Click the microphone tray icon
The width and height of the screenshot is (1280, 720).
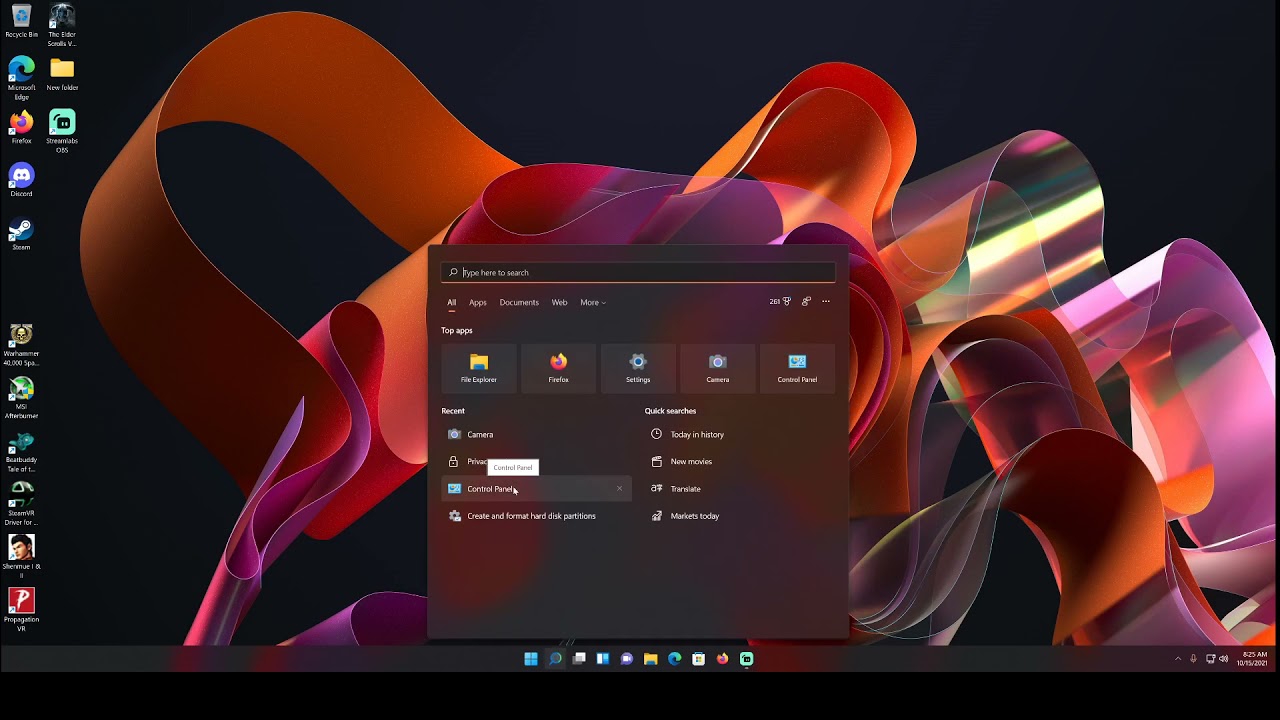1193,659
